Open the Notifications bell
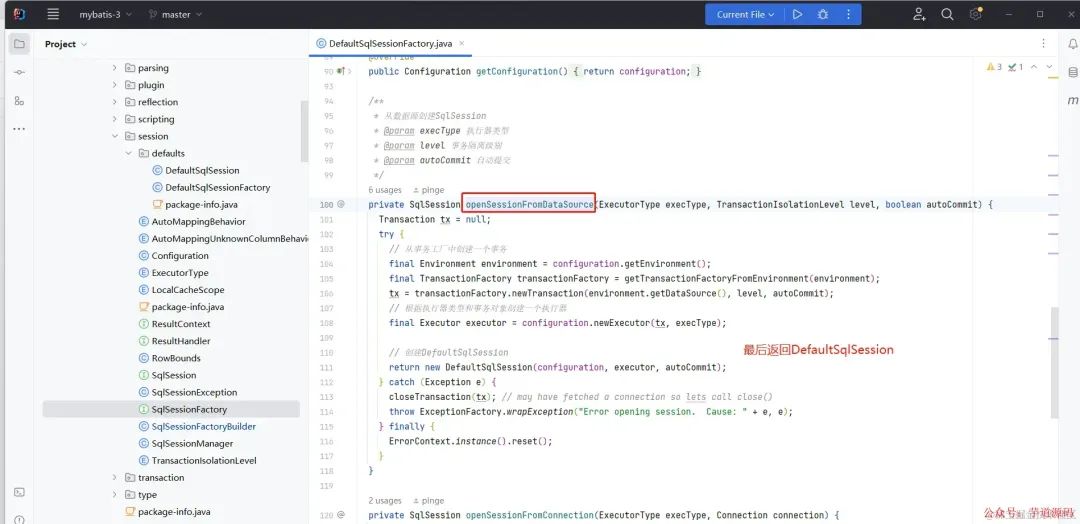The height and width of the screenshot is (524, 1080). point(1072,44)
